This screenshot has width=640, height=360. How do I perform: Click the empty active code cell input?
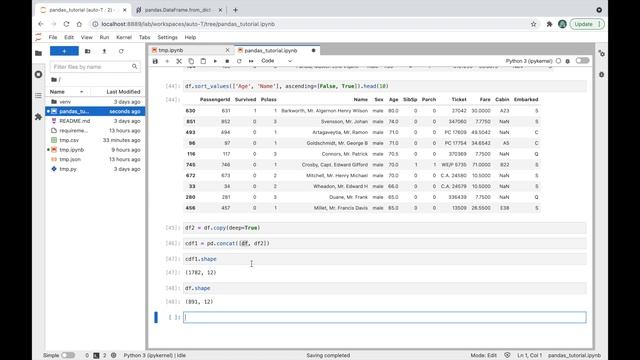384,317
